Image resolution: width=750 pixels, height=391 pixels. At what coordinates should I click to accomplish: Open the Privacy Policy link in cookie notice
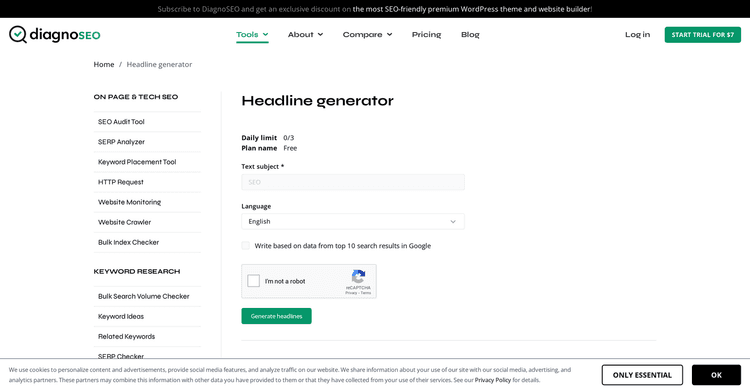(x=493, y=380)
